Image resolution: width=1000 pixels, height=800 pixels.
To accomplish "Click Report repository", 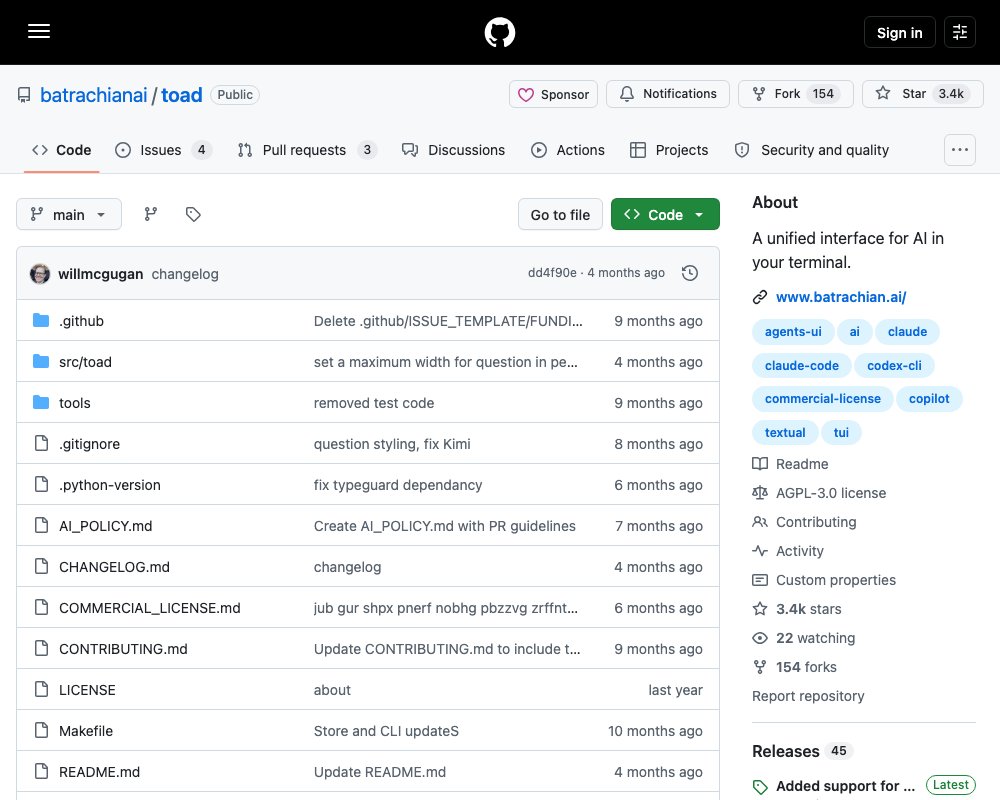I will point(808,696).
